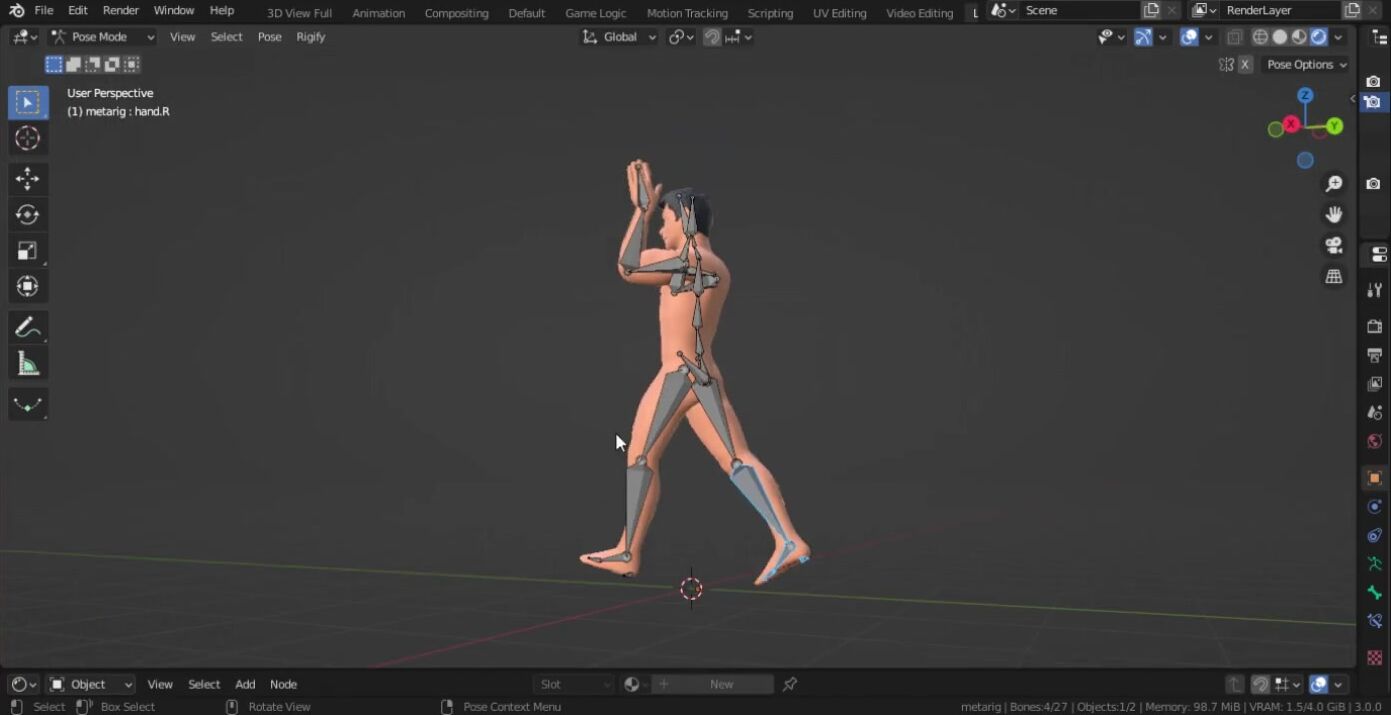This screenshot has width=1391, height=715.
Task: Open the Pose Mode dropdown
Action: 102,37
